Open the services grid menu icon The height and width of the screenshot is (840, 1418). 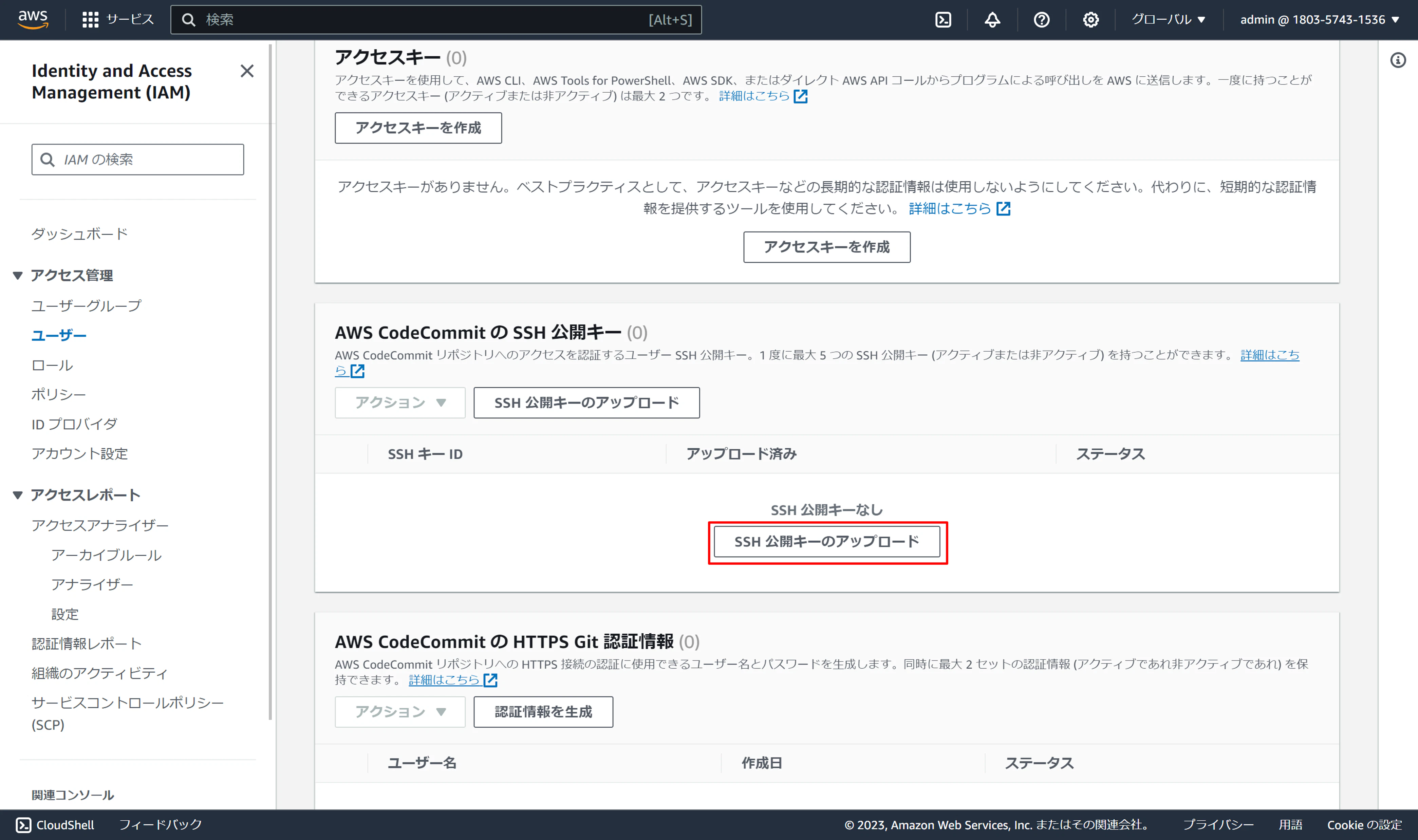point(90,20)
